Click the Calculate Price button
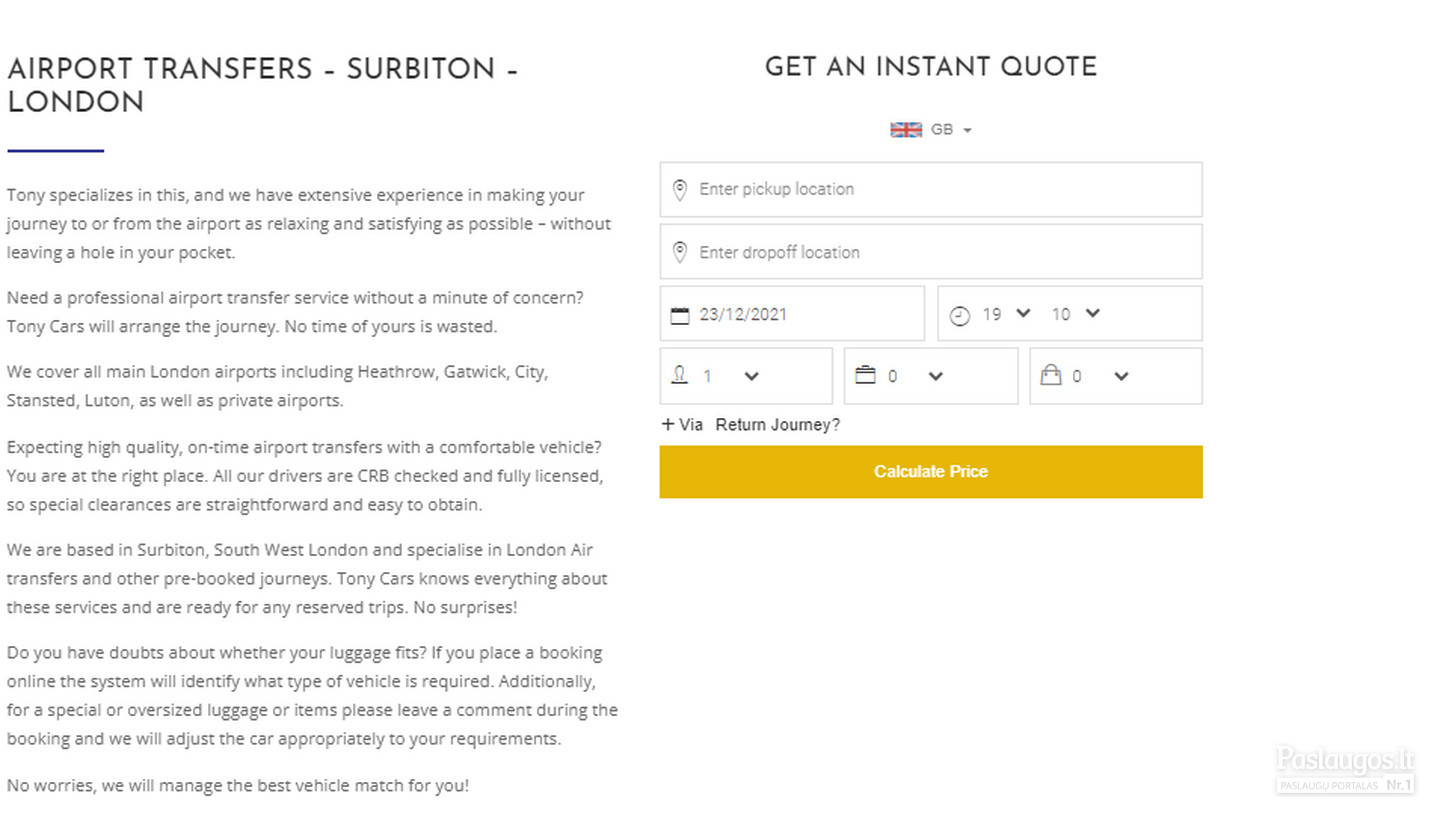This screenshot has width=1440, height=817. [931, 472]
